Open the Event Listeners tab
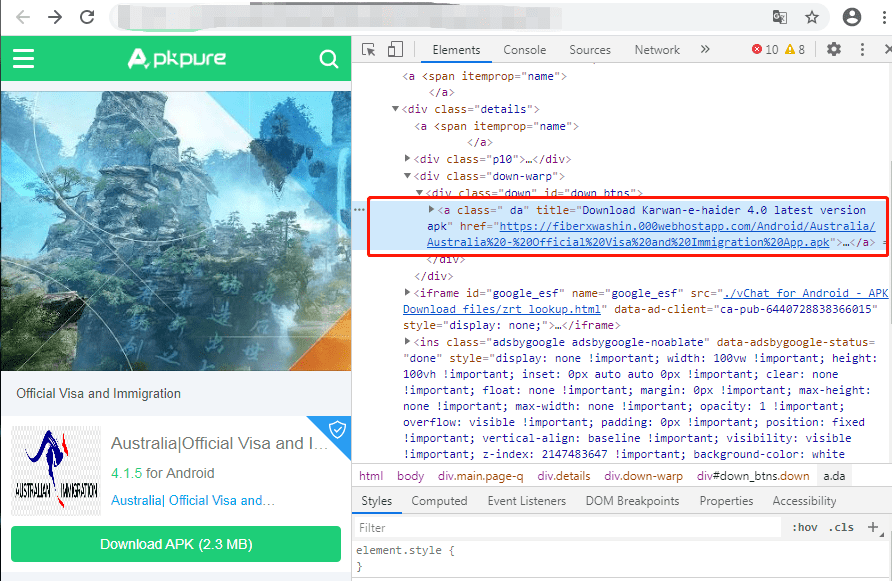The image size is (892, 581). pyautogui.click(x=527, y=501)
